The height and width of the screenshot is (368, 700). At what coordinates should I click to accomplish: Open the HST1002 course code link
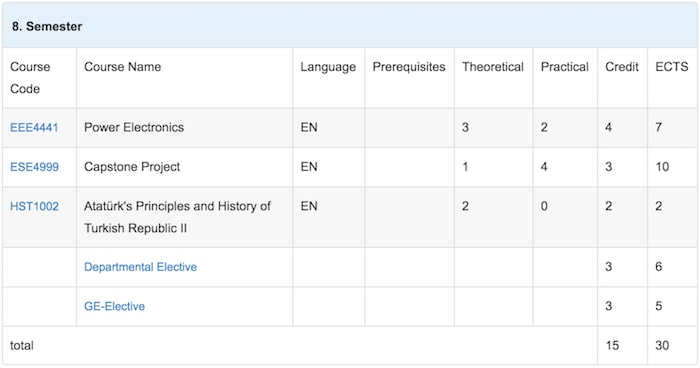pos(34,206)
